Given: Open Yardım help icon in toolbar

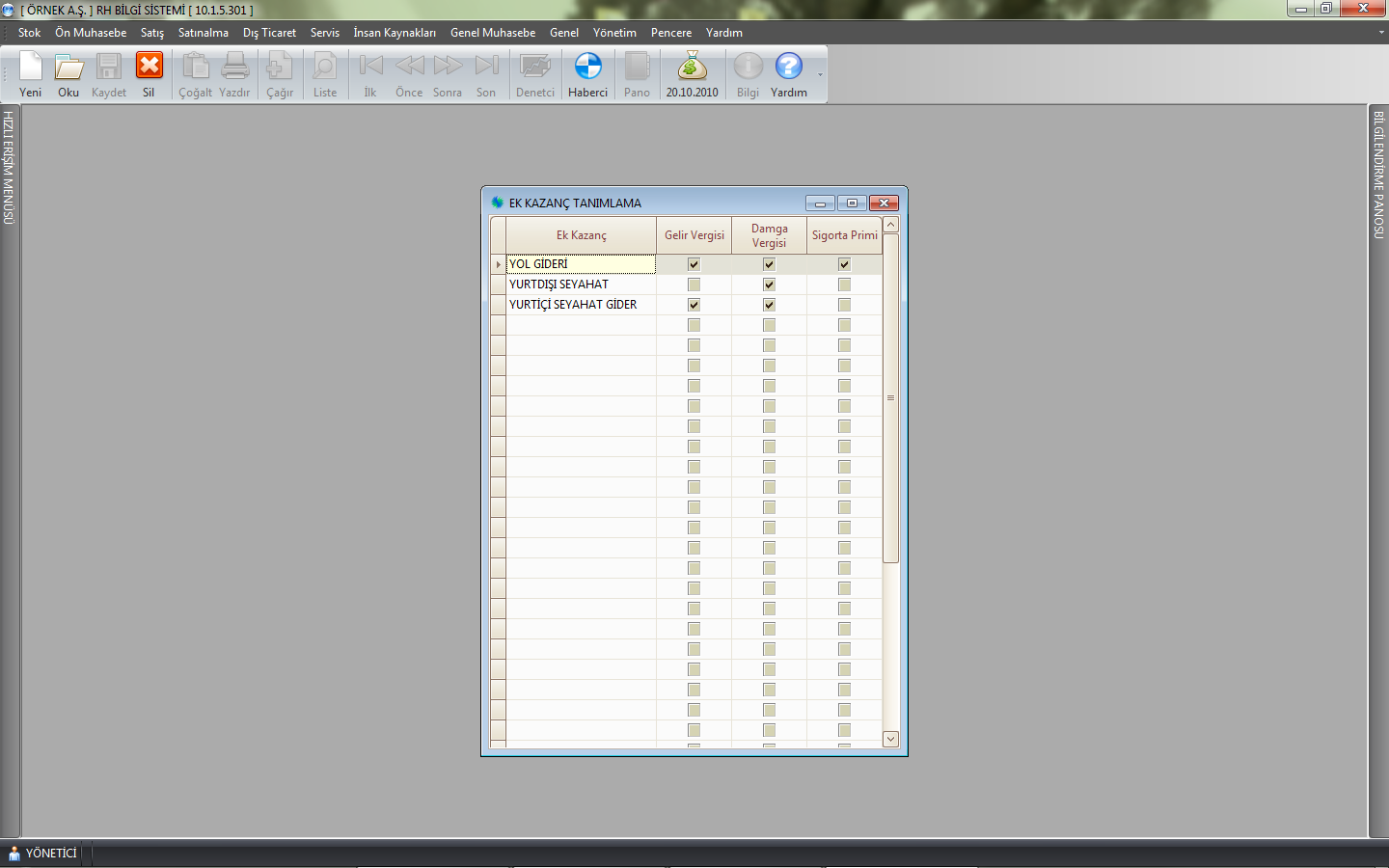Looking at the screenshot, I should (788, 74).
